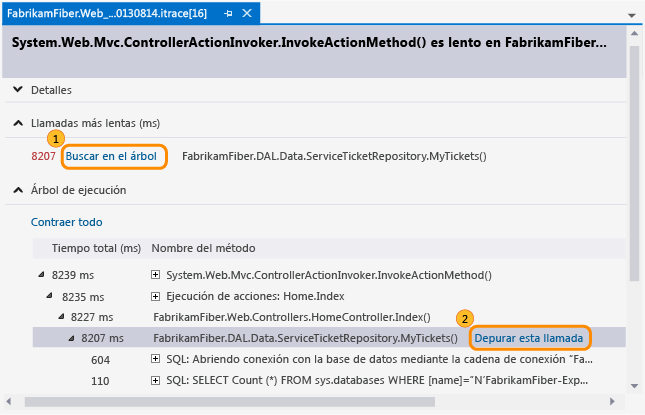
Task: Click the Depurar esta llamada link
Action: (x=528, y=338)
